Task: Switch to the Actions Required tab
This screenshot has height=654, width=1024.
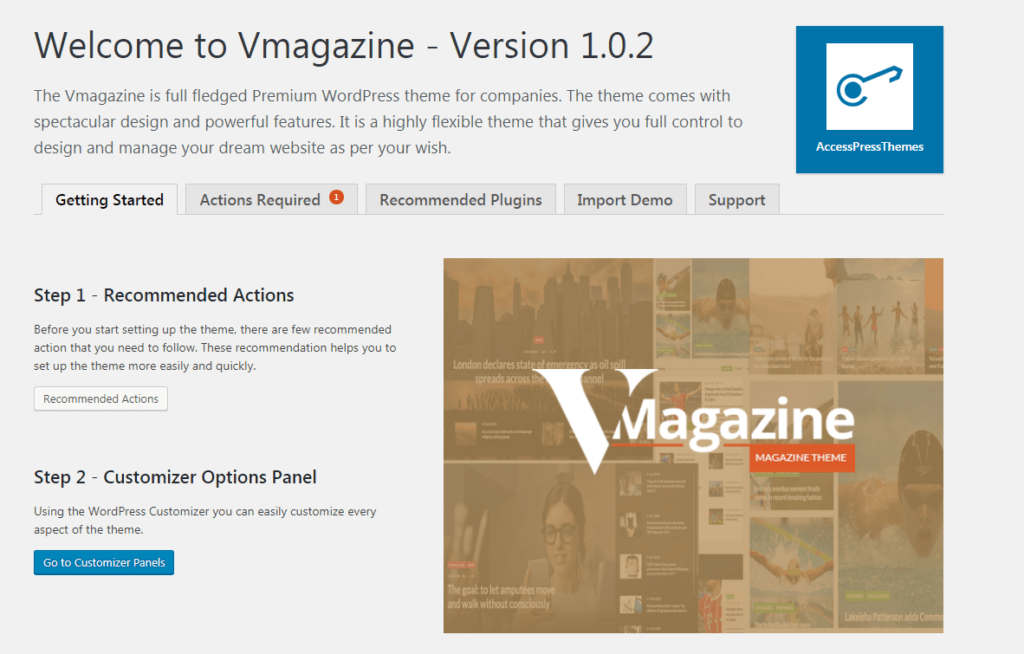Action: point(272,199)
